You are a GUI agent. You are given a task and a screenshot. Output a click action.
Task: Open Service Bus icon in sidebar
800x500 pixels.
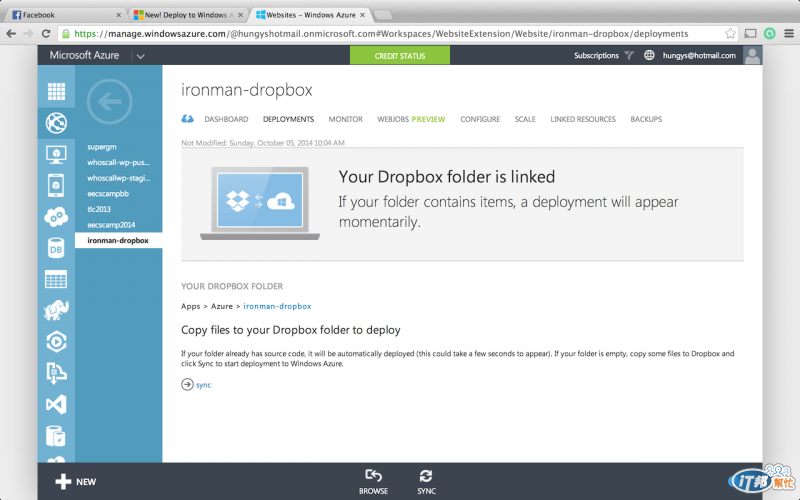pos(56,373)
